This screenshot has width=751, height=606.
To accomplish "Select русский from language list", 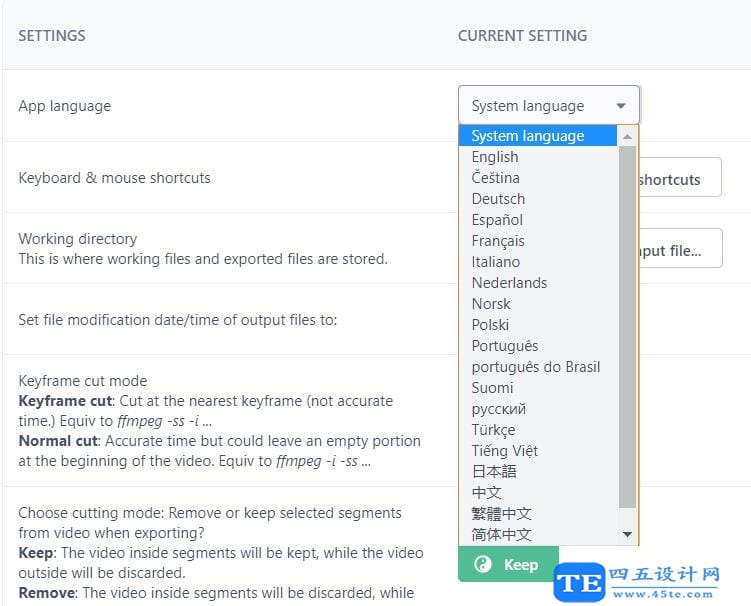I will [x=498, y=409].
